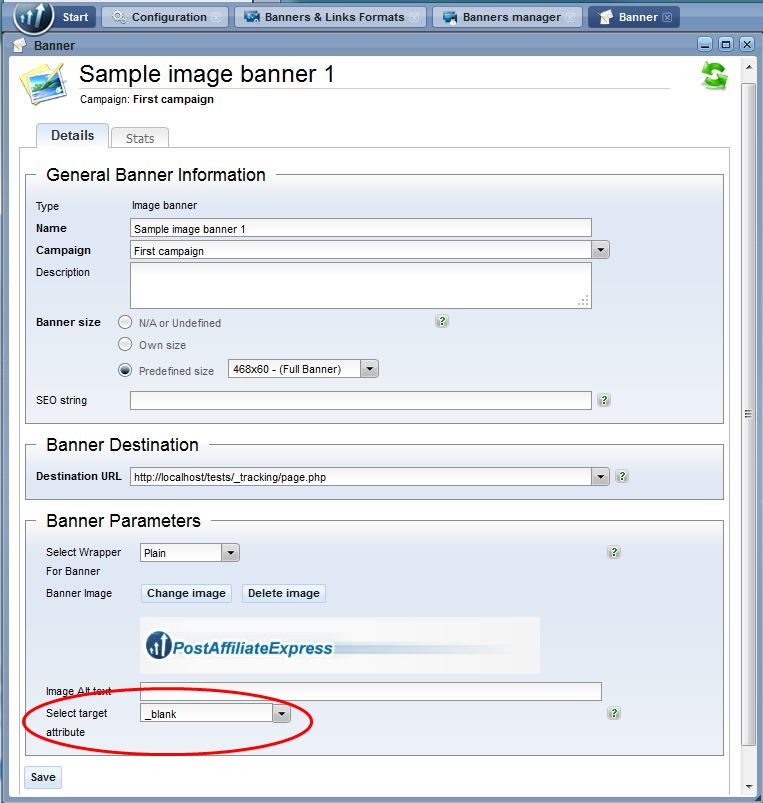
Task: Click the sample image banner picture icon
Action: [x=44, y=83]
